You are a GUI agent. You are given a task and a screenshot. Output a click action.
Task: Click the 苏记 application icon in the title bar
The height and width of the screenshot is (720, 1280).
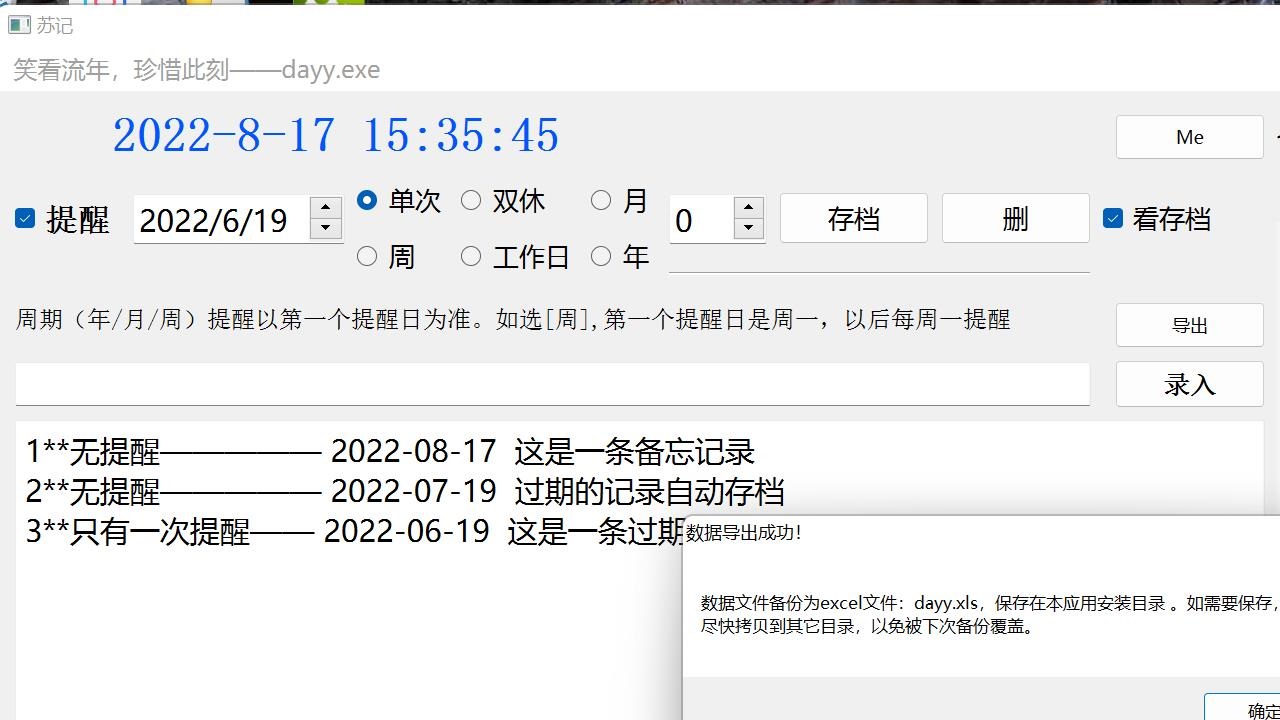coord(20,26)
